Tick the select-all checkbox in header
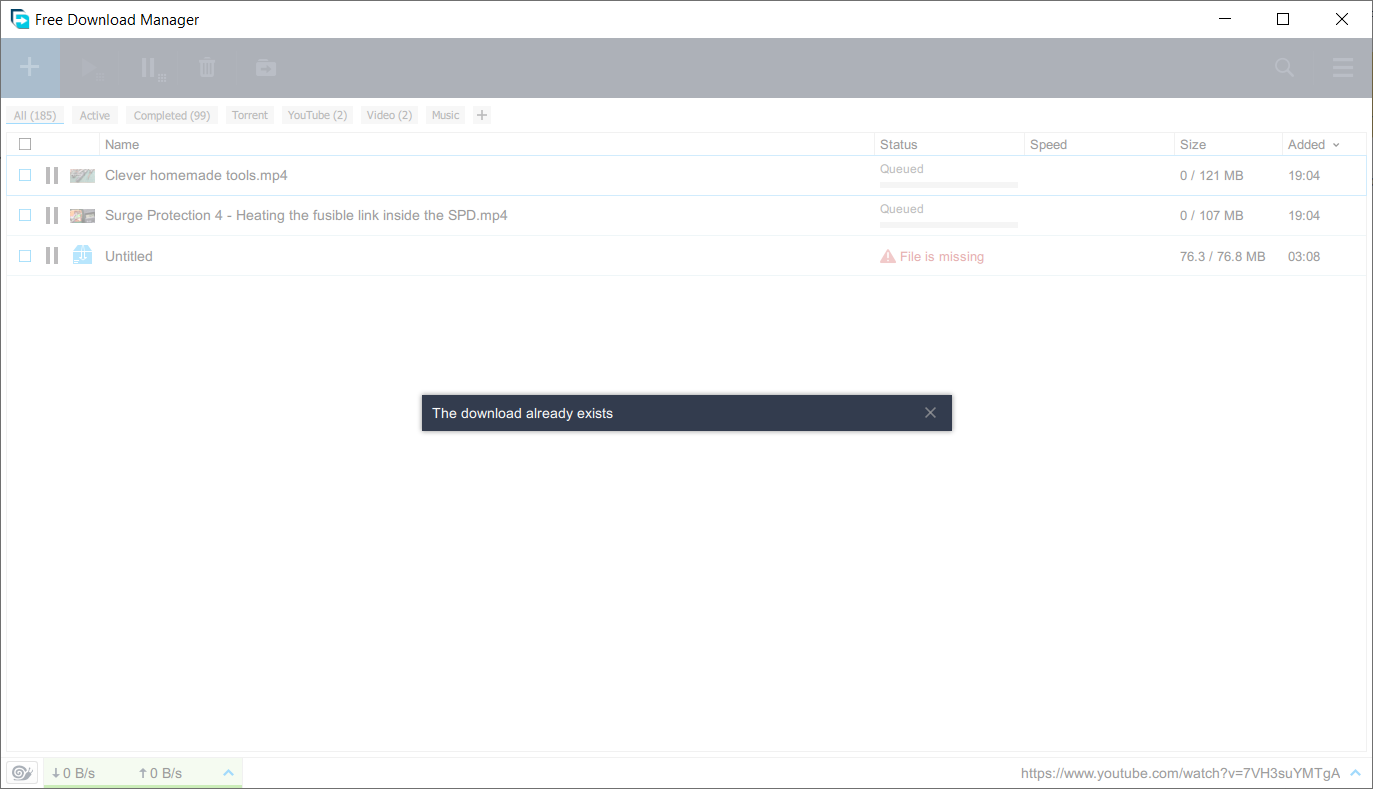This screenshot has width=1373, height=789. click(25, 144)
